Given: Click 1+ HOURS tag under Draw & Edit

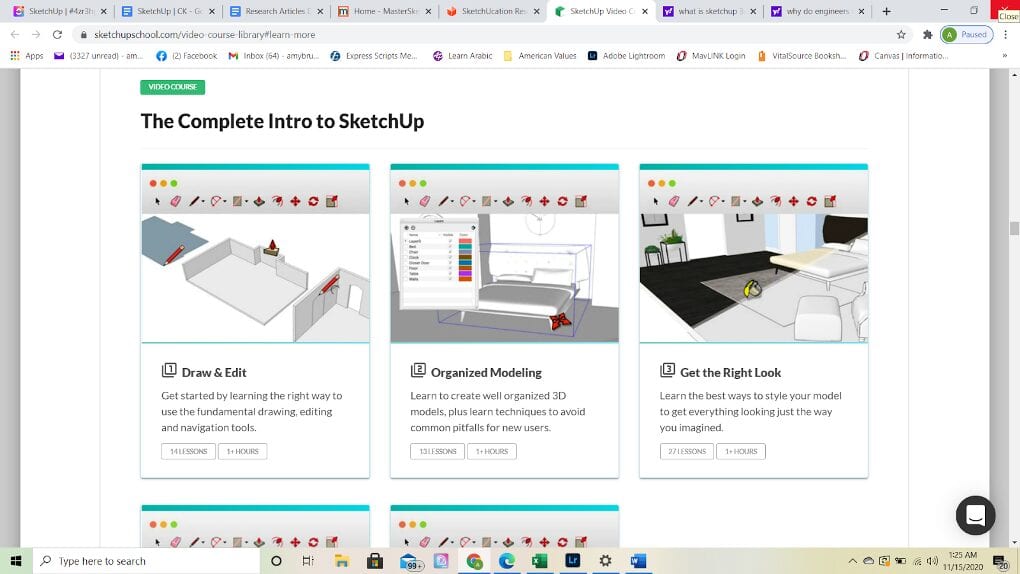Looking at the screenshot, I should pyautogui.click(x=243, y=451).
